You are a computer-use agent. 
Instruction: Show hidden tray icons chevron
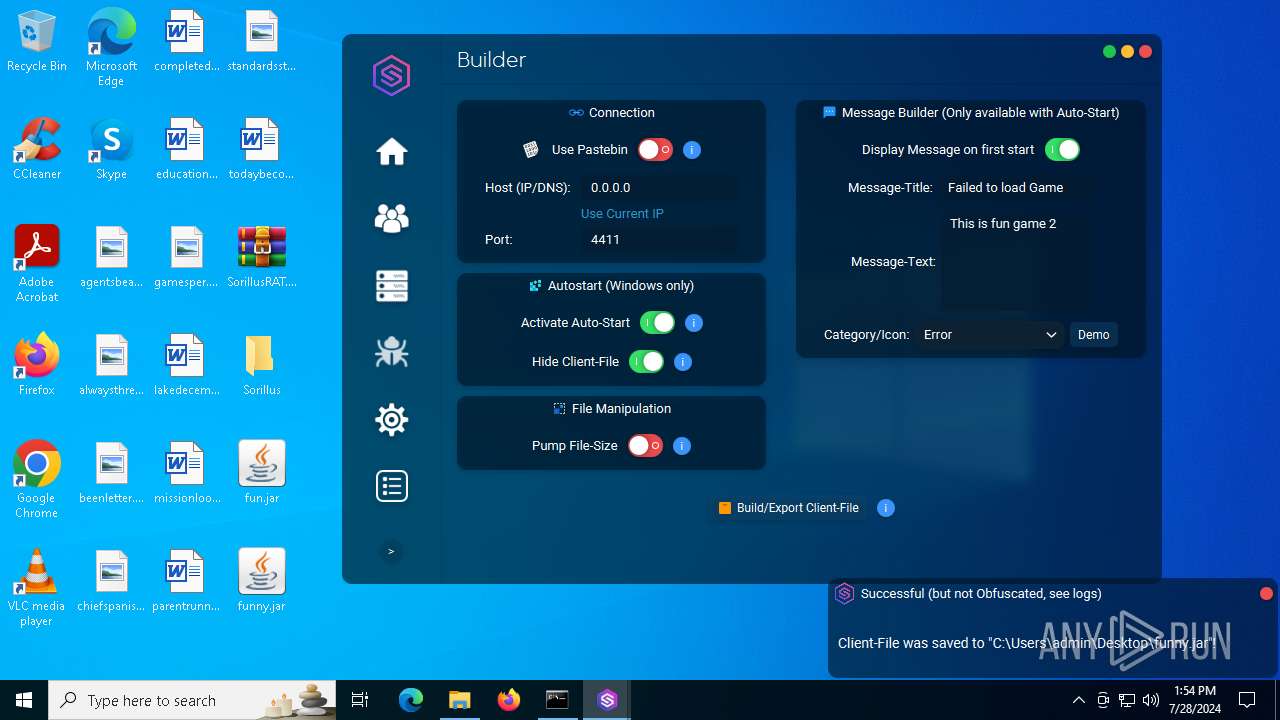coord(1078,700)
